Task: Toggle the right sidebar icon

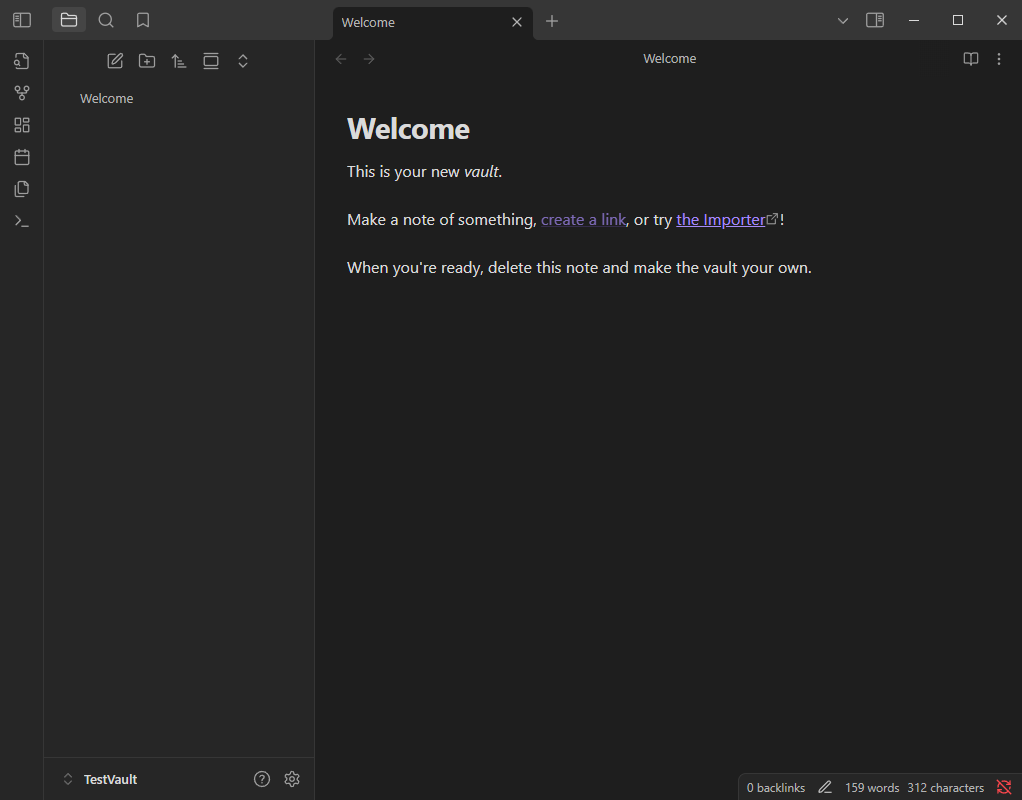Action: tap(875, 20)
